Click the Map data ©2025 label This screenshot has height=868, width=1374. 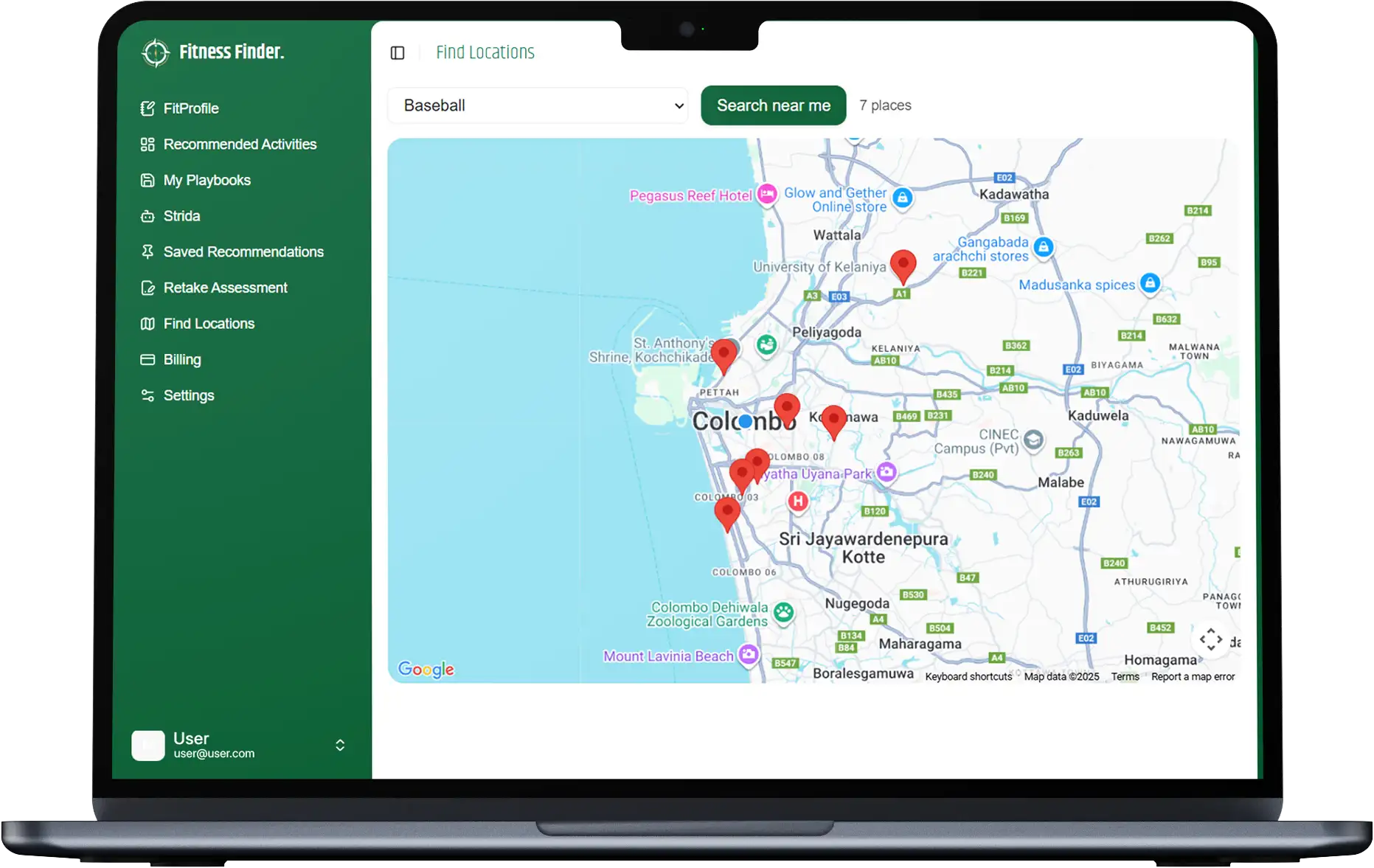[1061, 677]
